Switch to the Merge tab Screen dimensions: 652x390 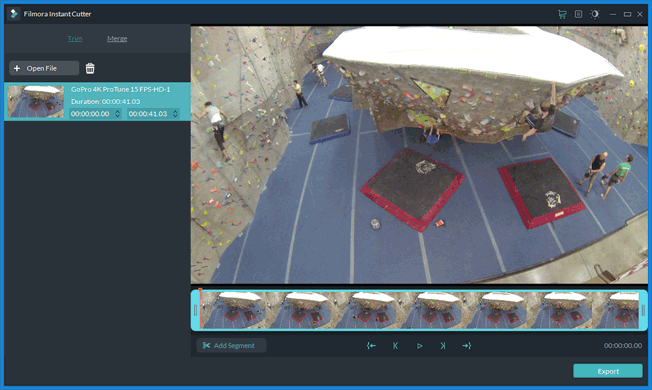[117, 39]
